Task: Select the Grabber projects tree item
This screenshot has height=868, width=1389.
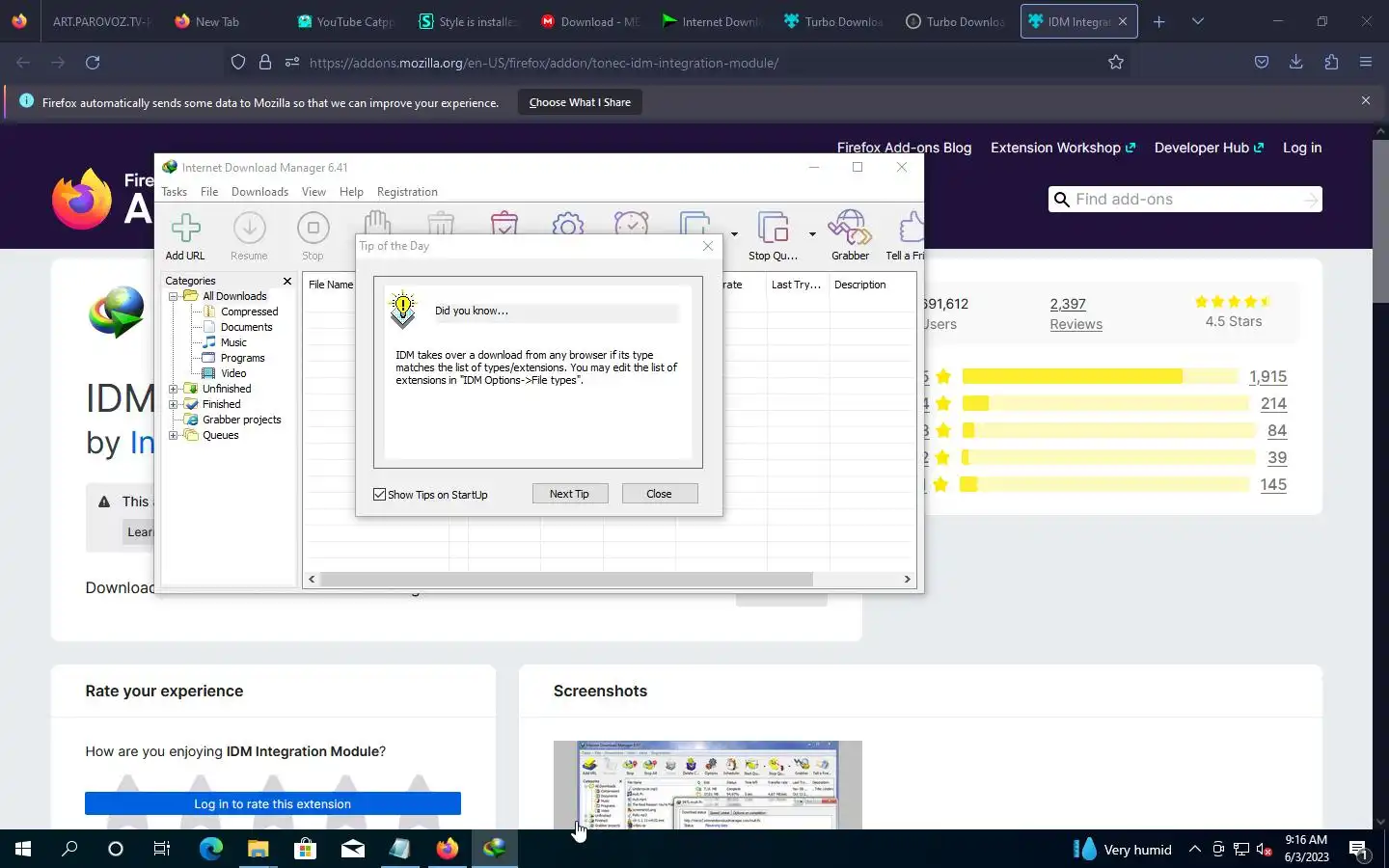Action: [242, 420]
